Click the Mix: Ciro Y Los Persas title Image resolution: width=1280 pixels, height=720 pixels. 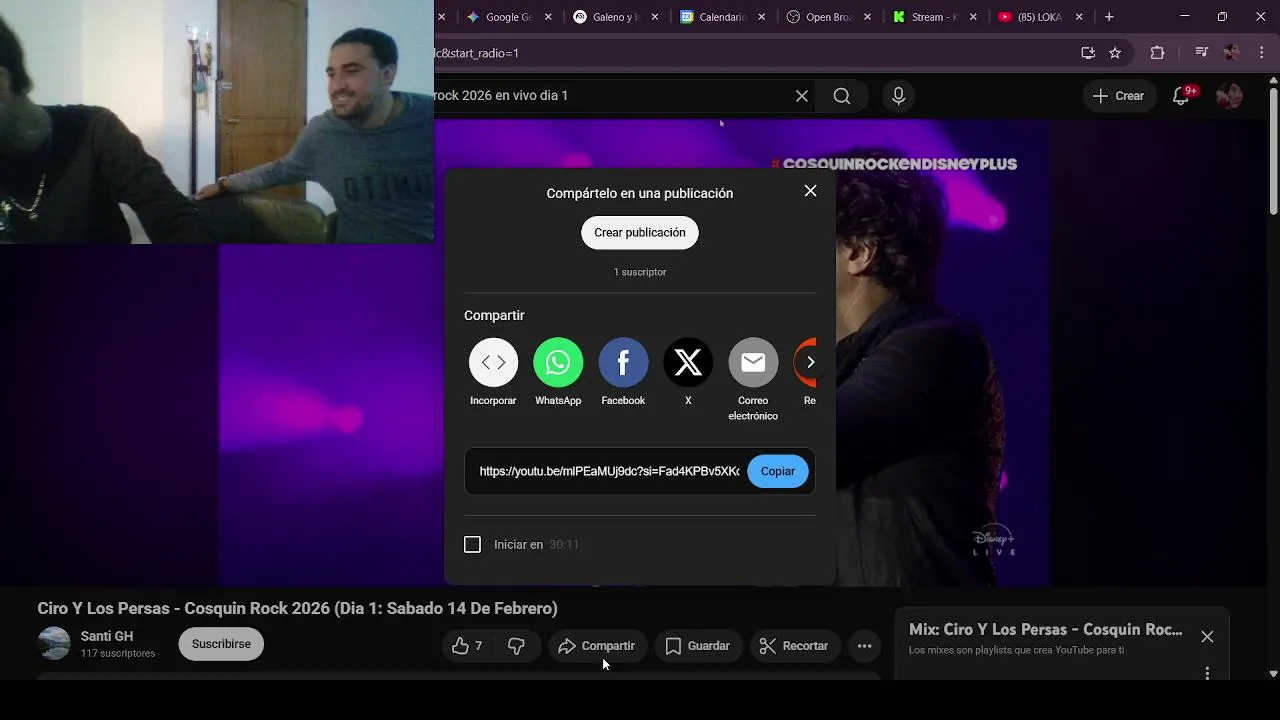point(1045,630)
